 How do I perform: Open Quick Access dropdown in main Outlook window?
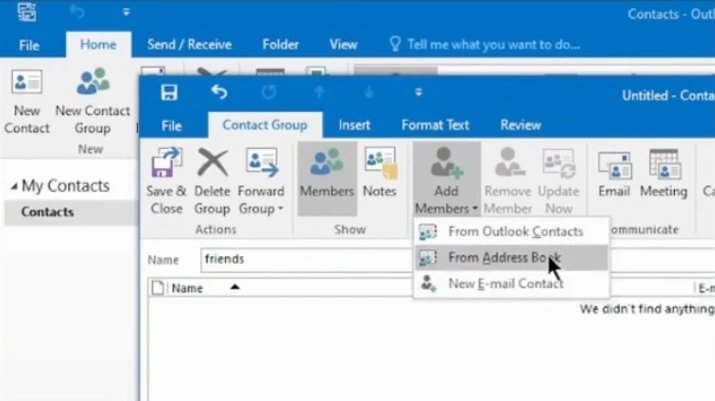pos(126,12)
